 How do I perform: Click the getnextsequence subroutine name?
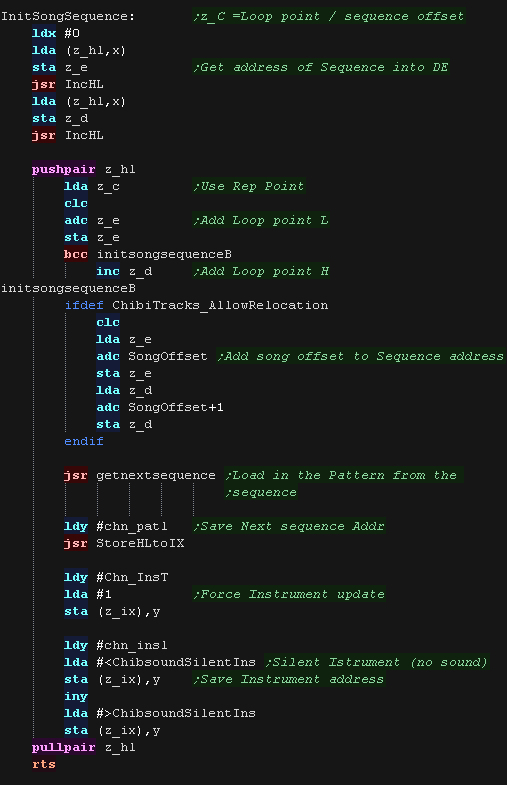(156, 475)
